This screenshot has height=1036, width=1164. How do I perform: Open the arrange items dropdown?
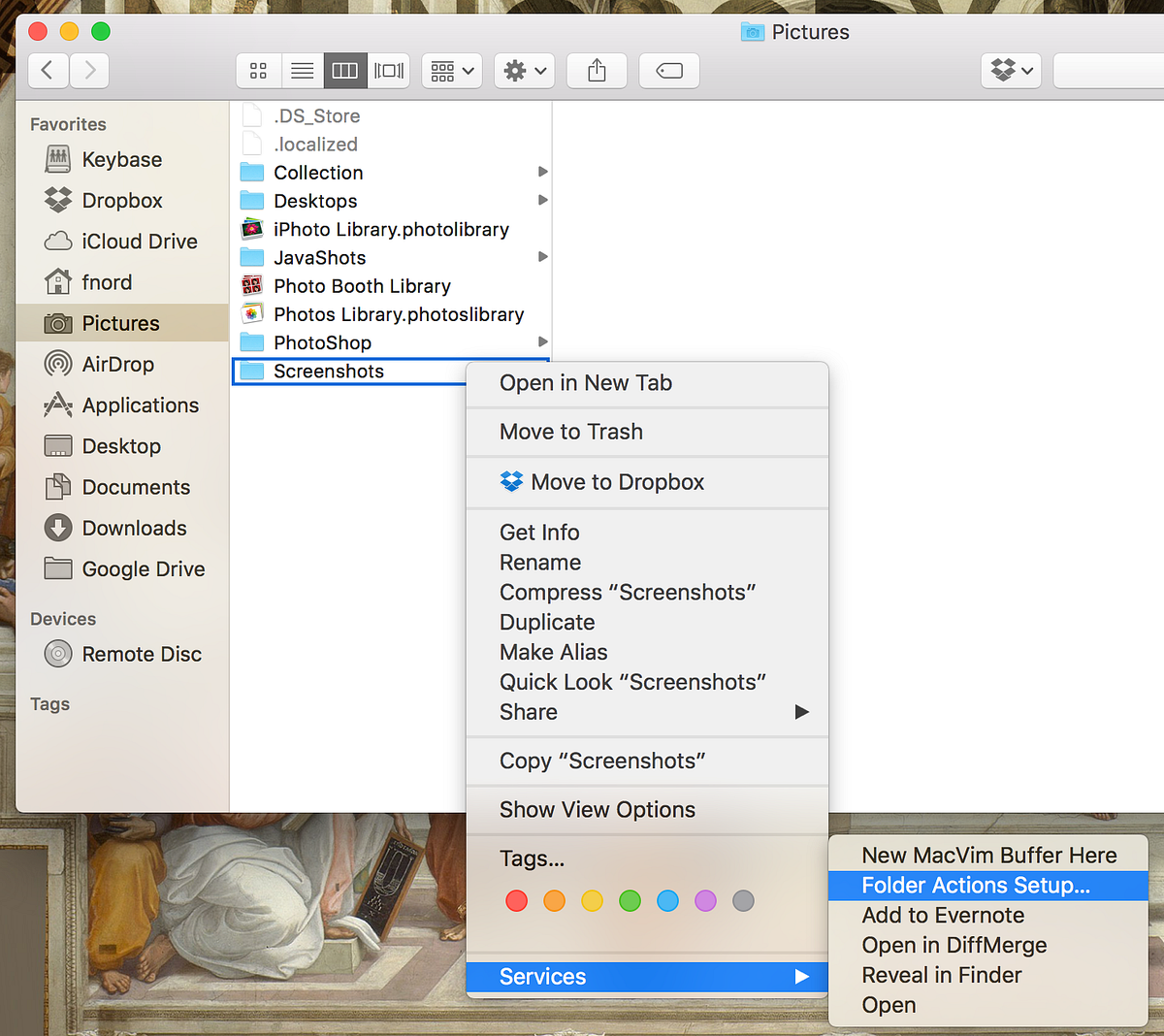451,70
